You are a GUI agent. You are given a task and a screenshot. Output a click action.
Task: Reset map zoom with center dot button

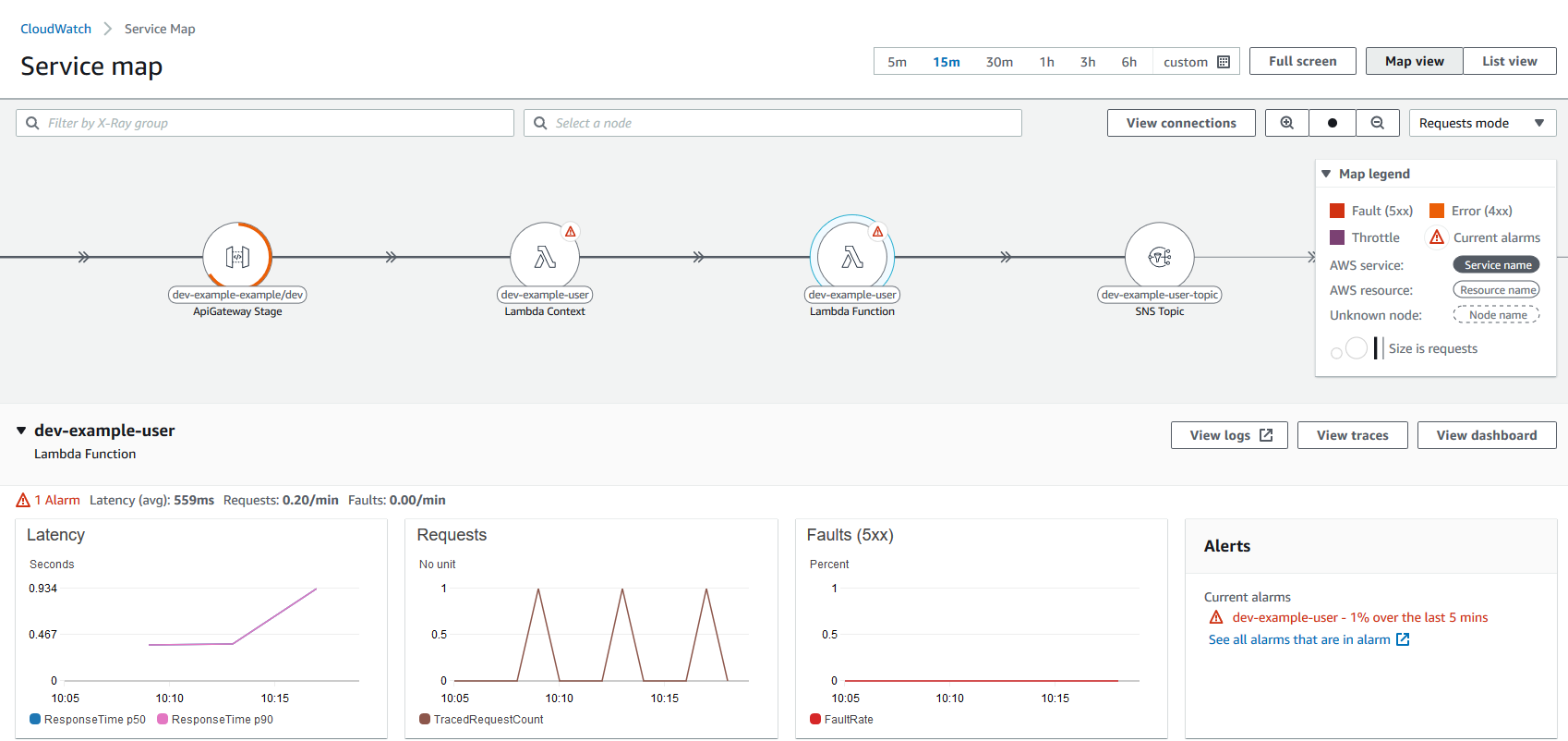(1332, 123)
